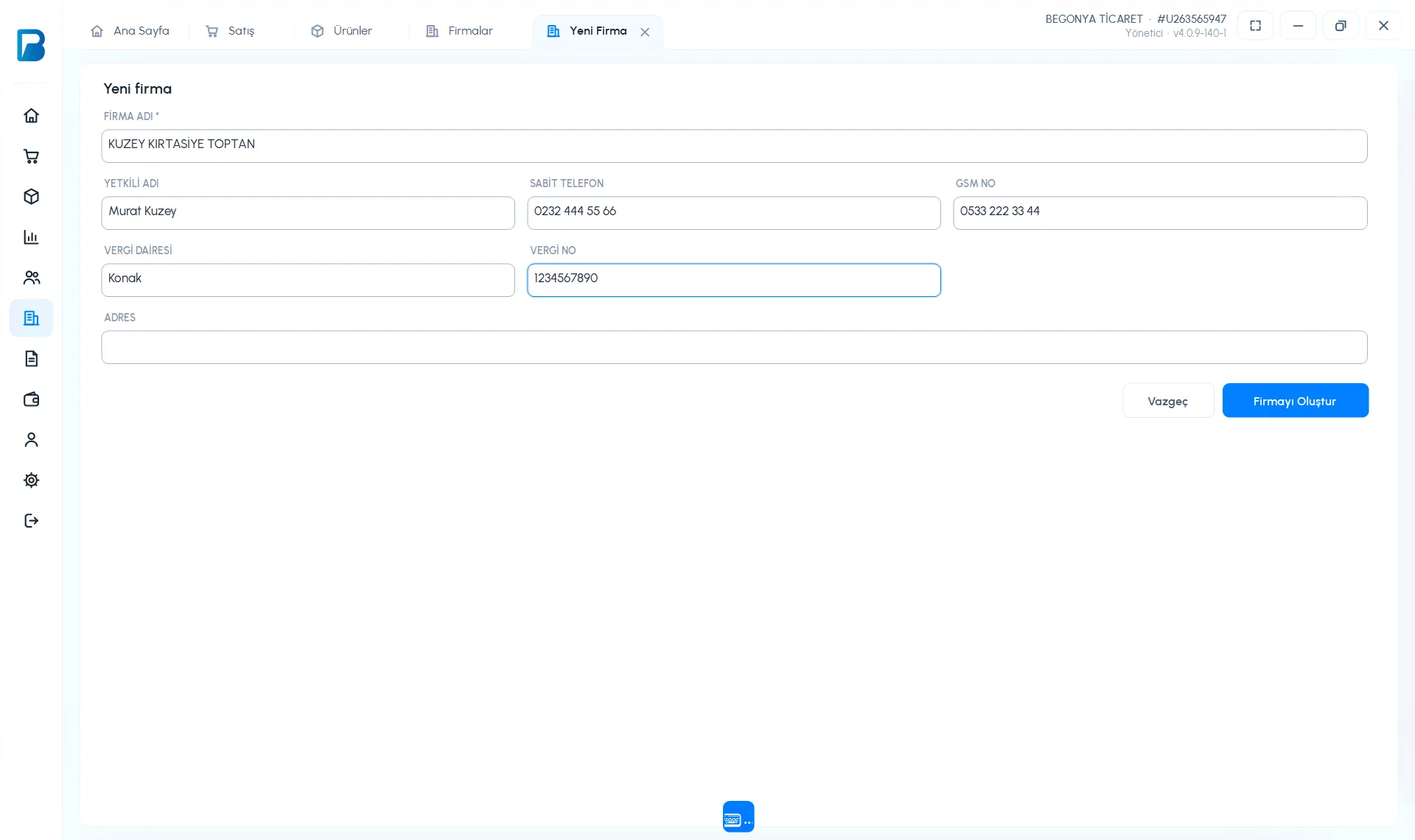Focus the Firma Adı input field

pyautogui.click(x=734, y=146)
